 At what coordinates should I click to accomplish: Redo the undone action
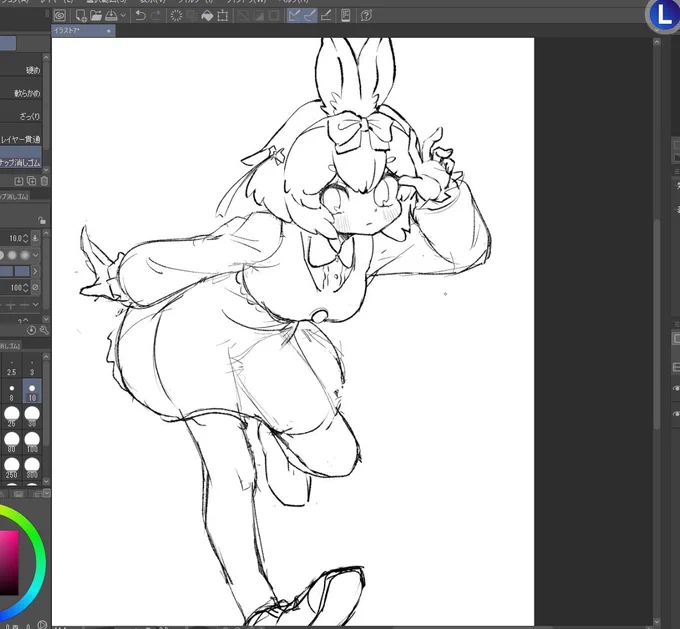tap(156, 16)
